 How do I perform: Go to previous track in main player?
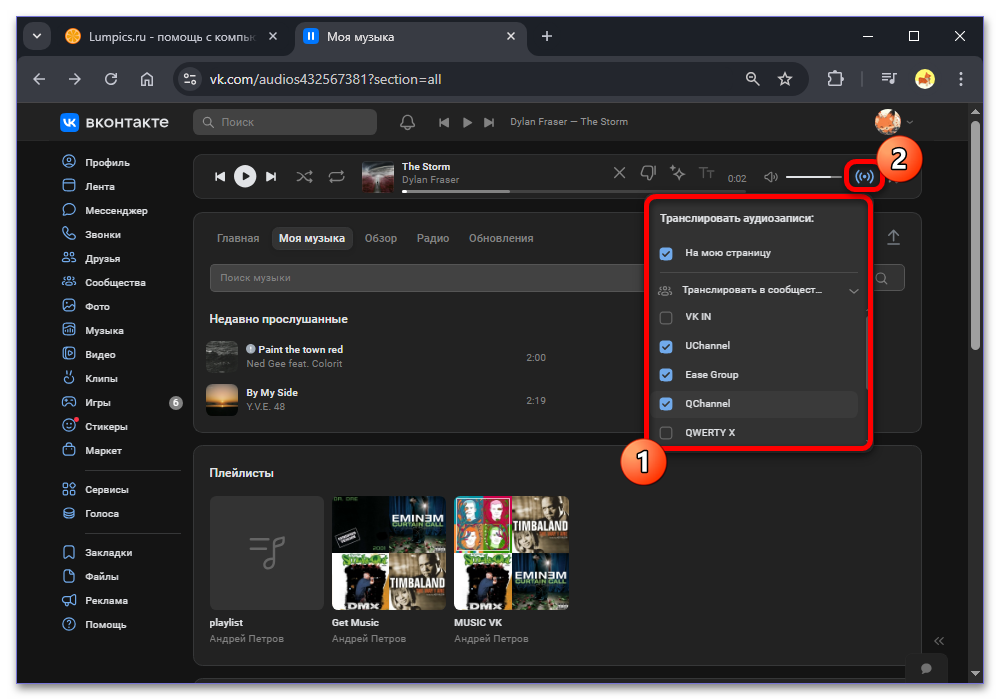coord(219,177)
